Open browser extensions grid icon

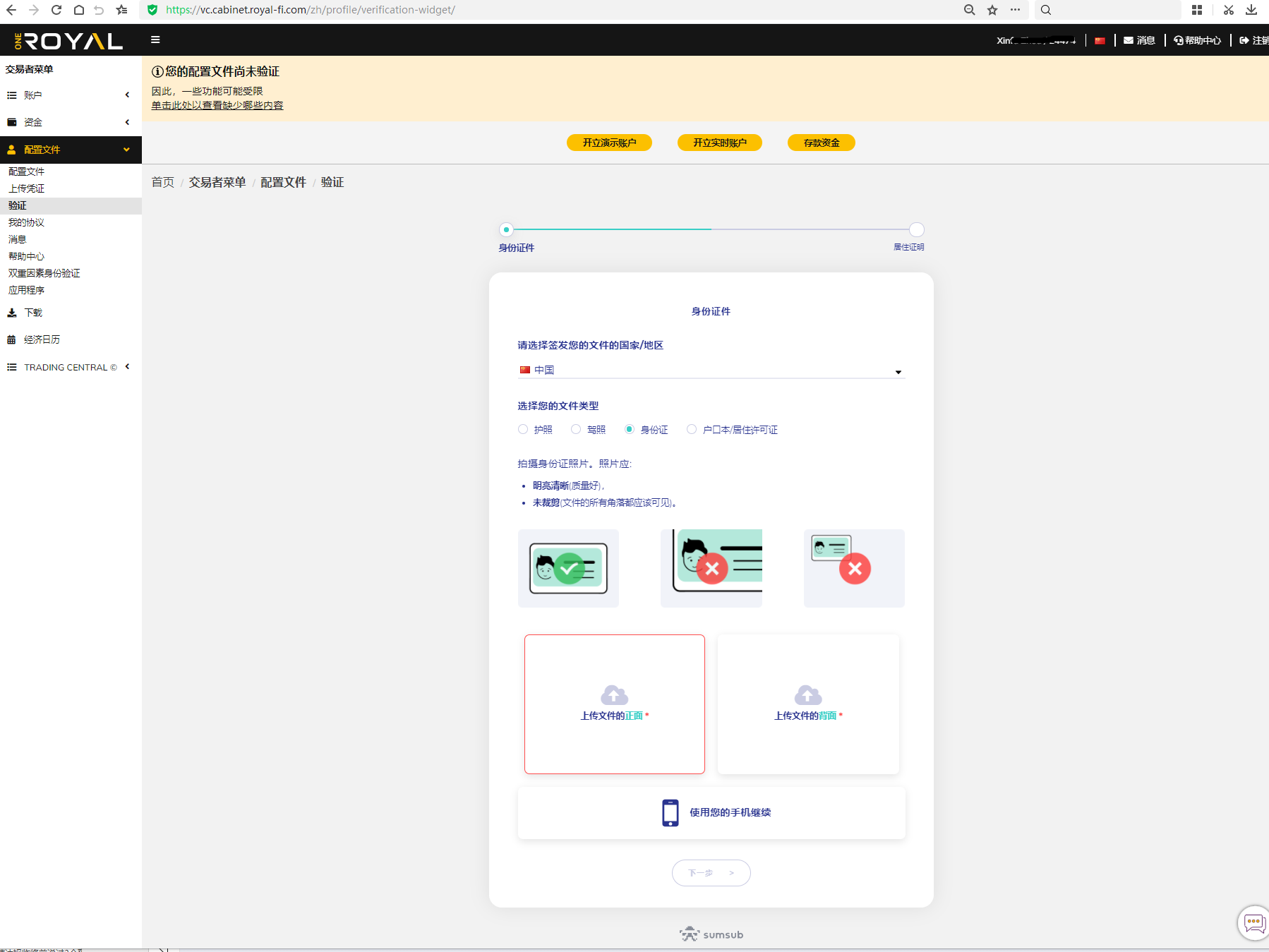[x=1197, y=10]
